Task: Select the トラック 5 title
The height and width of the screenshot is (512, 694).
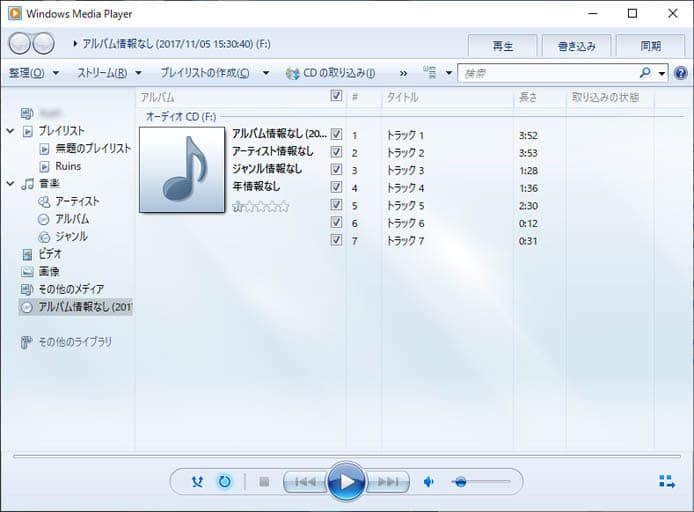Action: [x=405, y=205]
